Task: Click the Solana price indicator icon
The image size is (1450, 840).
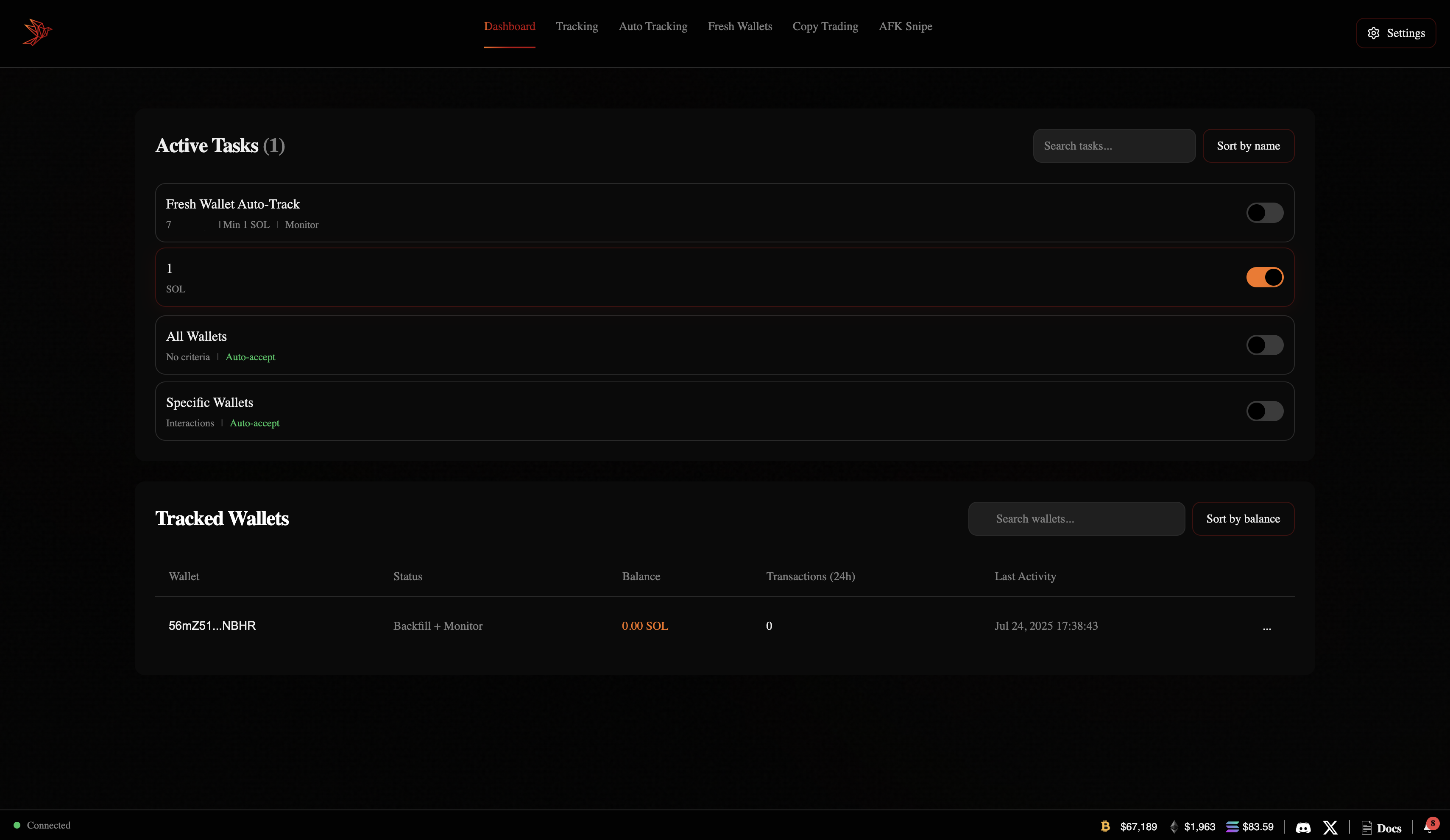Action: pos(1232,827)
